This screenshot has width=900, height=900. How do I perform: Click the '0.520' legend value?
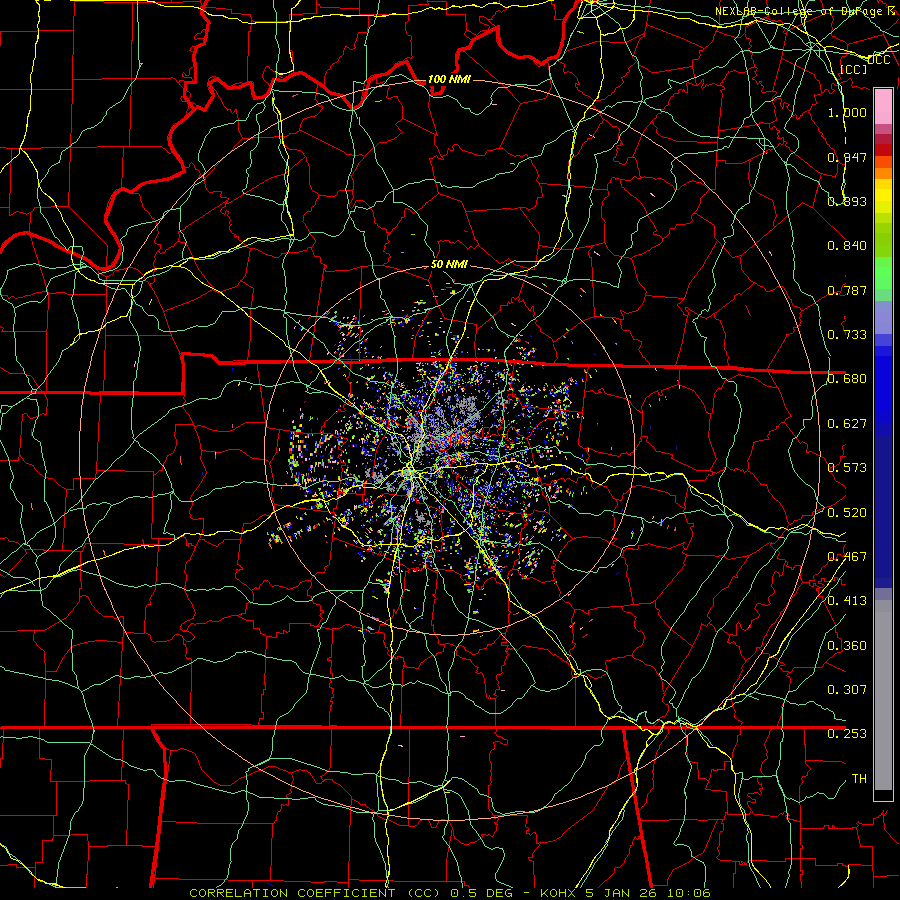[847, 513]
